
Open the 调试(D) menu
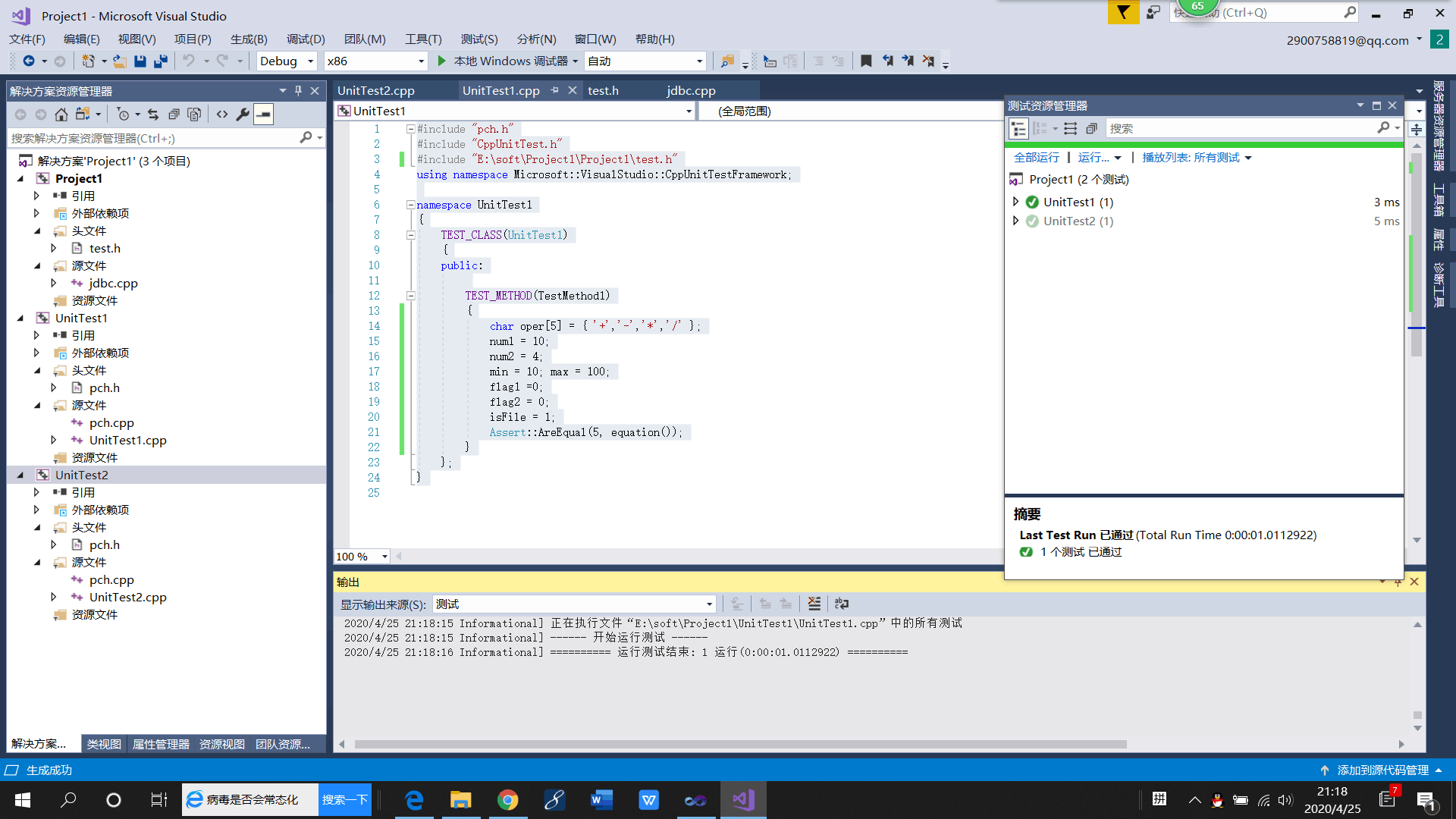point(305,39)
